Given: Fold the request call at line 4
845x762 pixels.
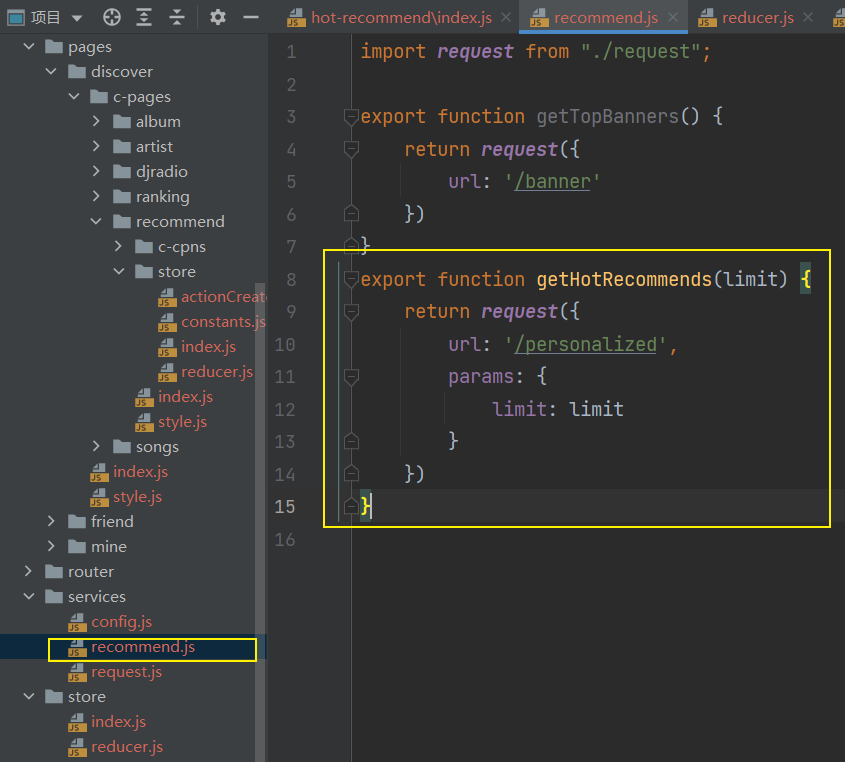Looking at the screenshot, I should [x=351, y=149].
